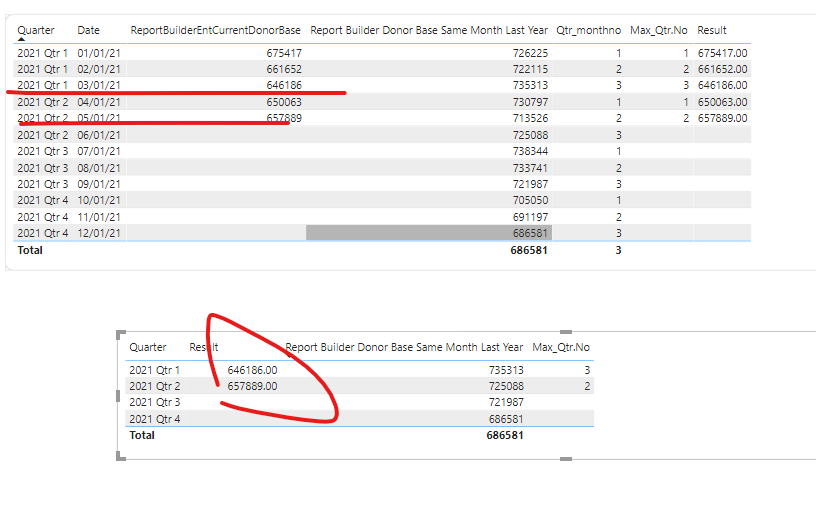Screen dimensions: 816x507
Task: Click lower table total value 686581
Action: 505,435
